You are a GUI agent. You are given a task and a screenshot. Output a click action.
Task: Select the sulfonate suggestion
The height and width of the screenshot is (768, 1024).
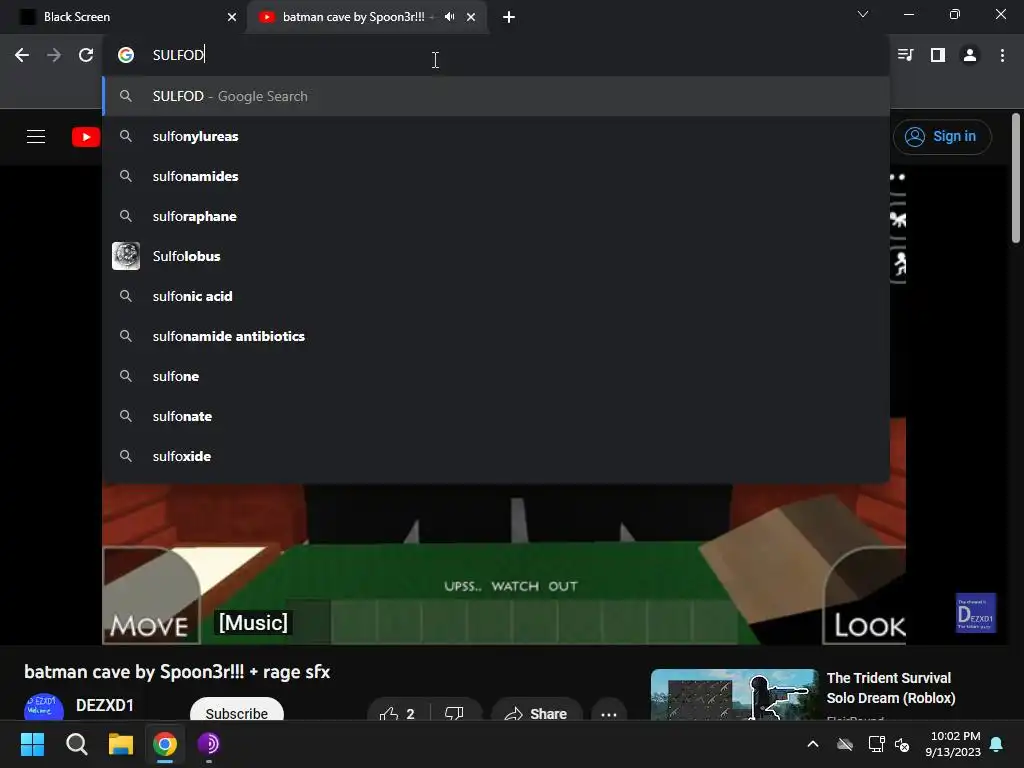click(496, 416)
